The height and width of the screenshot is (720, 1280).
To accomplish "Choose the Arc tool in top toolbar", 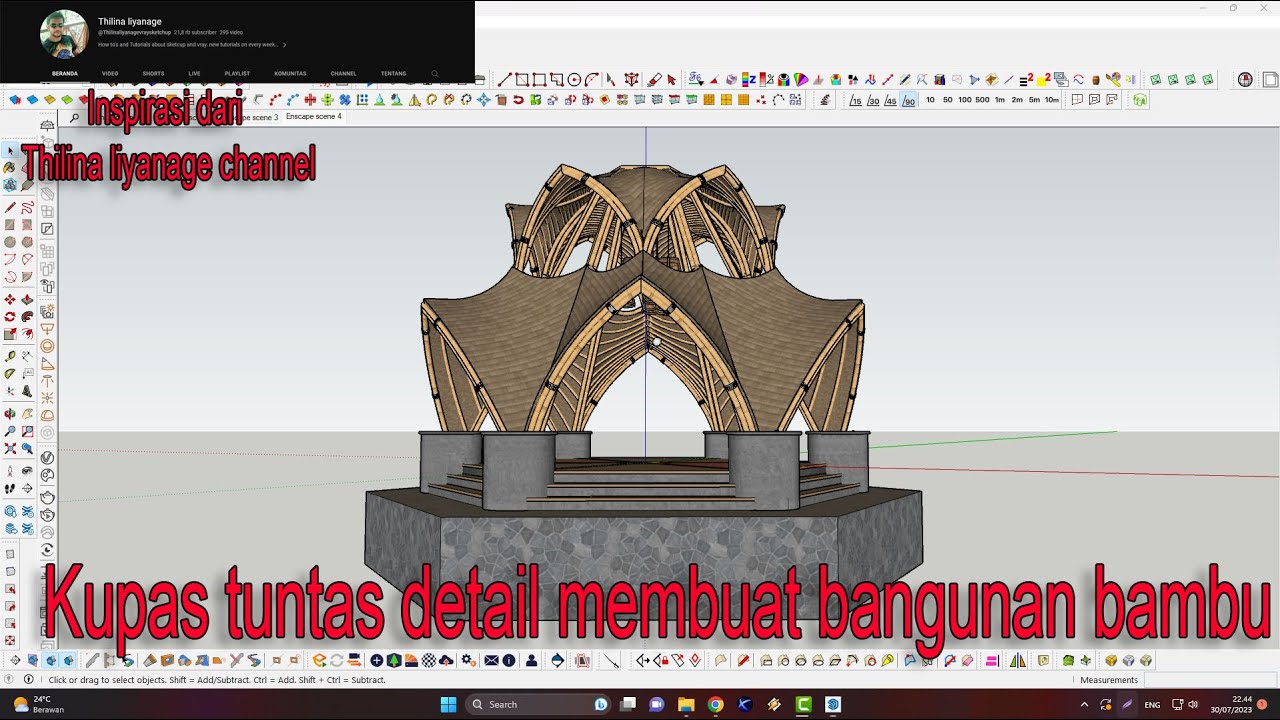I will pyautogui.click(x=591, y=79).
